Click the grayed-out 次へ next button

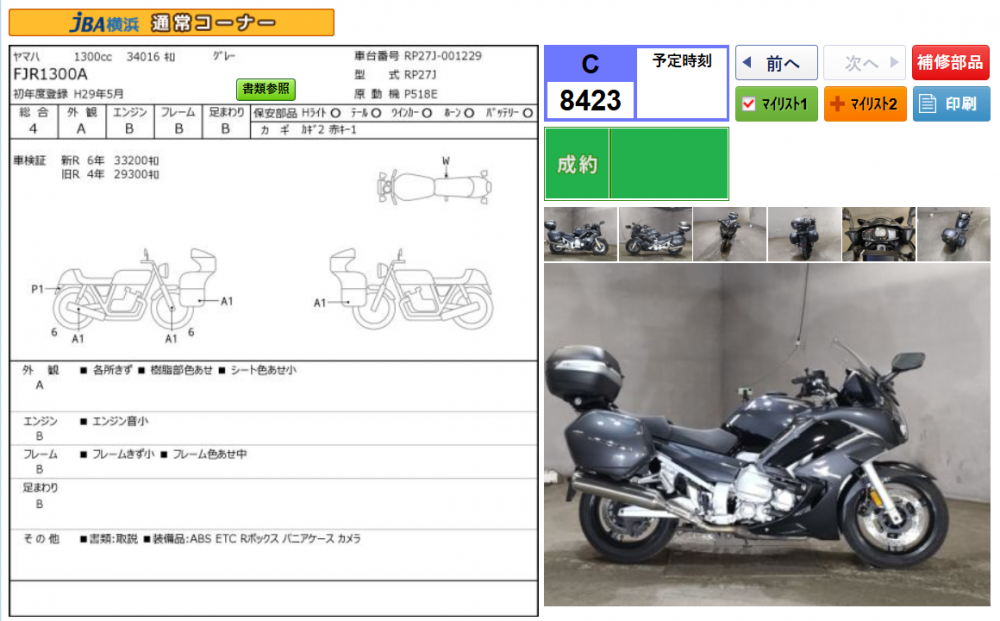864,63
